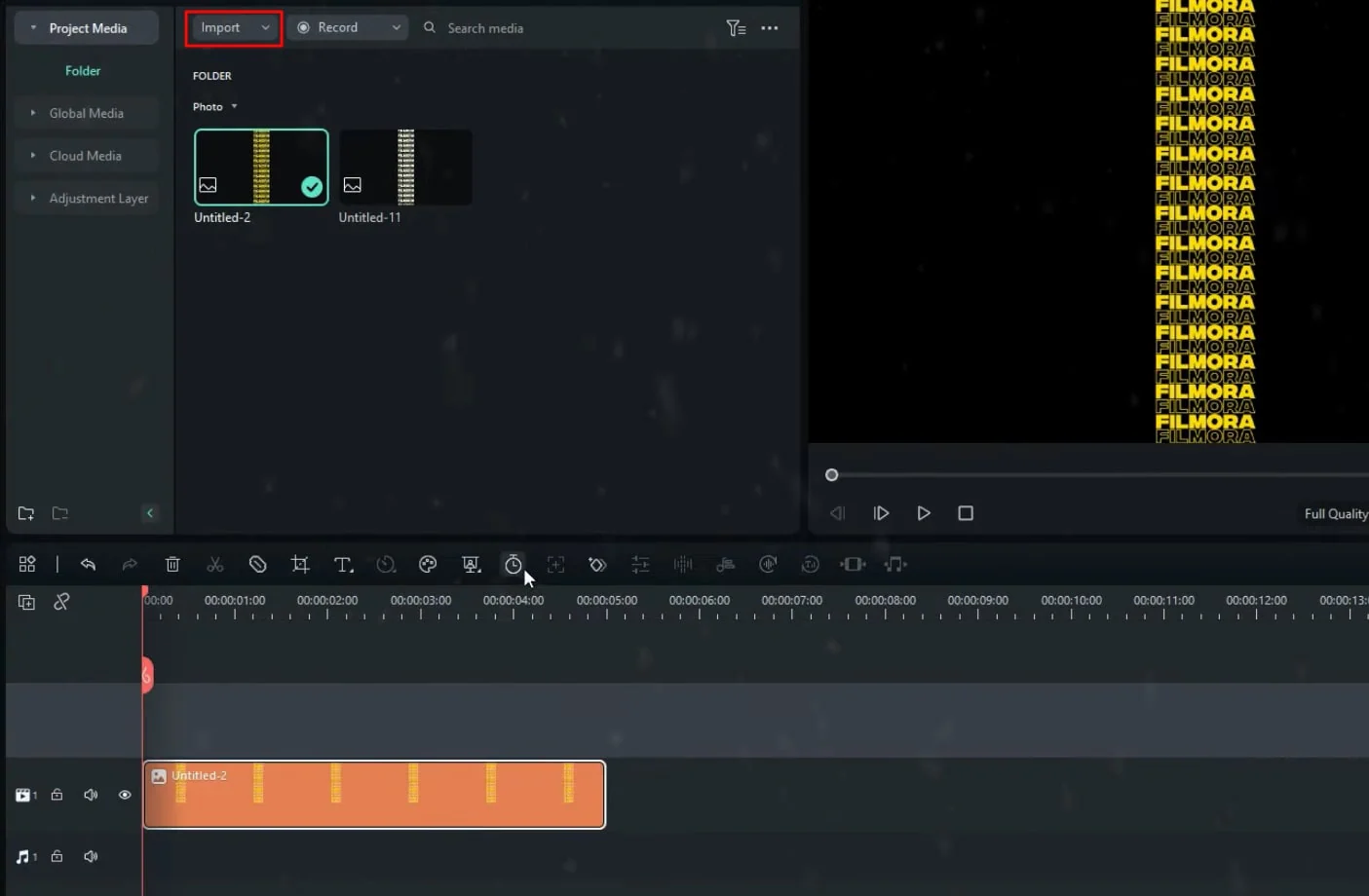Collapse the Project Media section
Screen dimensions: 1369x896
pyautogui.click(x=33, y=28)
